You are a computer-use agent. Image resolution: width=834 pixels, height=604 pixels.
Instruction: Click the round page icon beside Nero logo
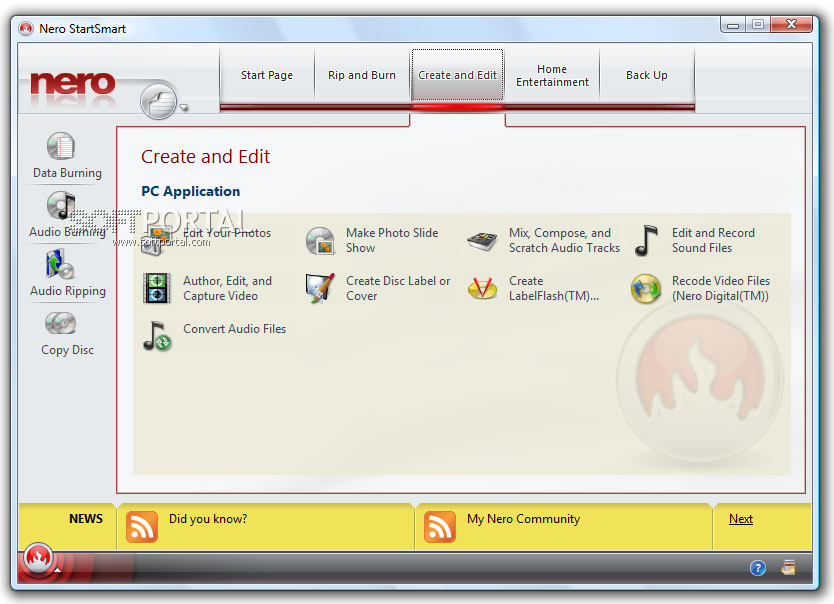tap(159, 100)
